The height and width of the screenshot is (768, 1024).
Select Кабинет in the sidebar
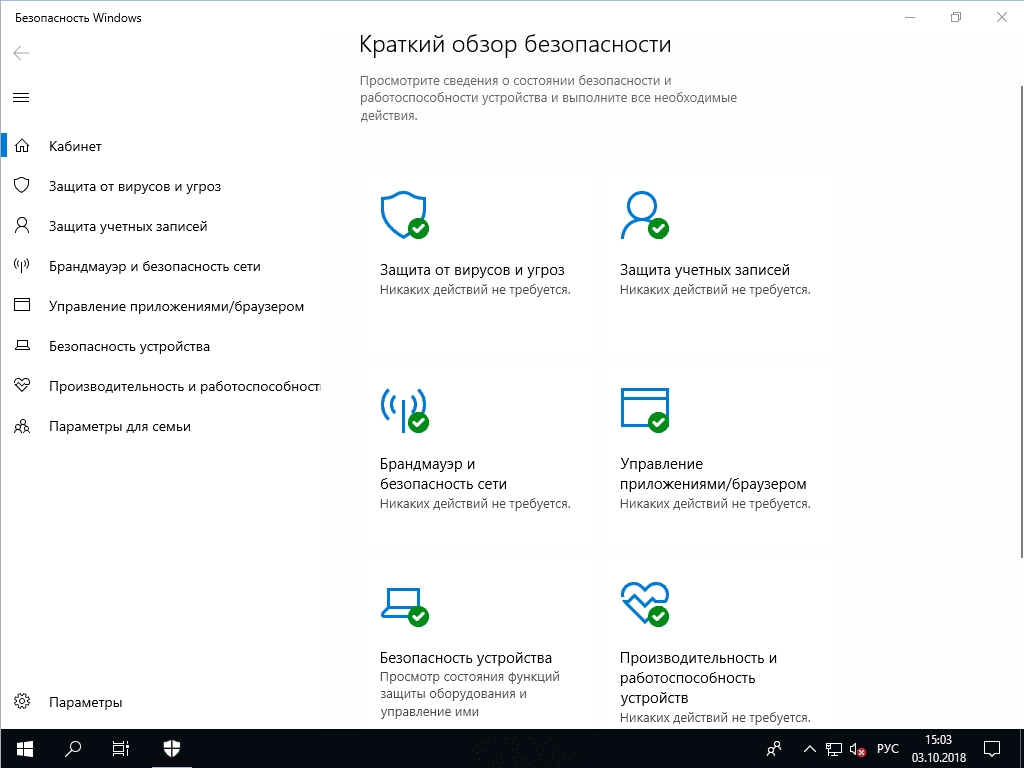coord(161,146)
